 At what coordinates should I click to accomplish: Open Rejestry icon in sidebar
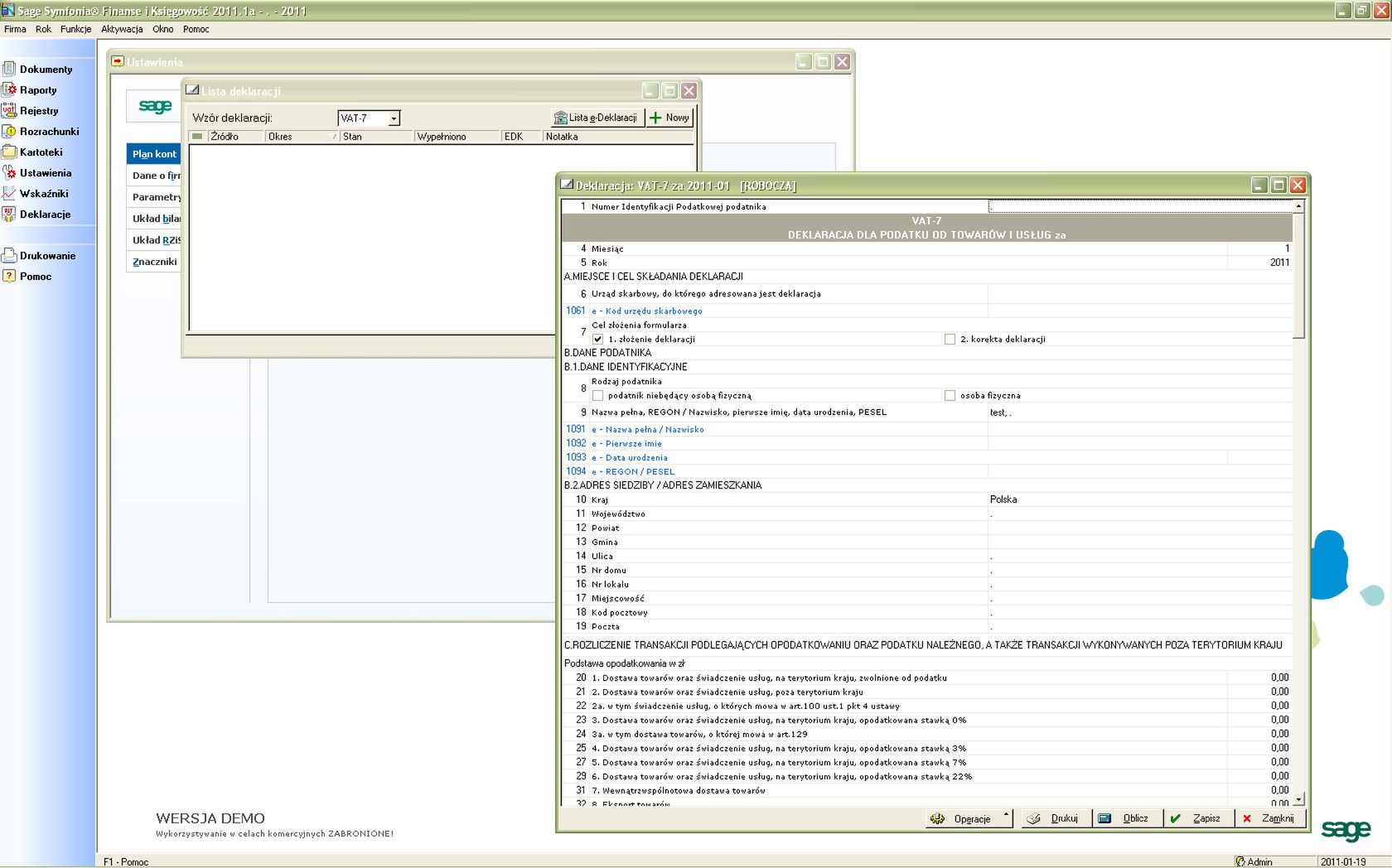pyautogui.click(x=9, y=110)
